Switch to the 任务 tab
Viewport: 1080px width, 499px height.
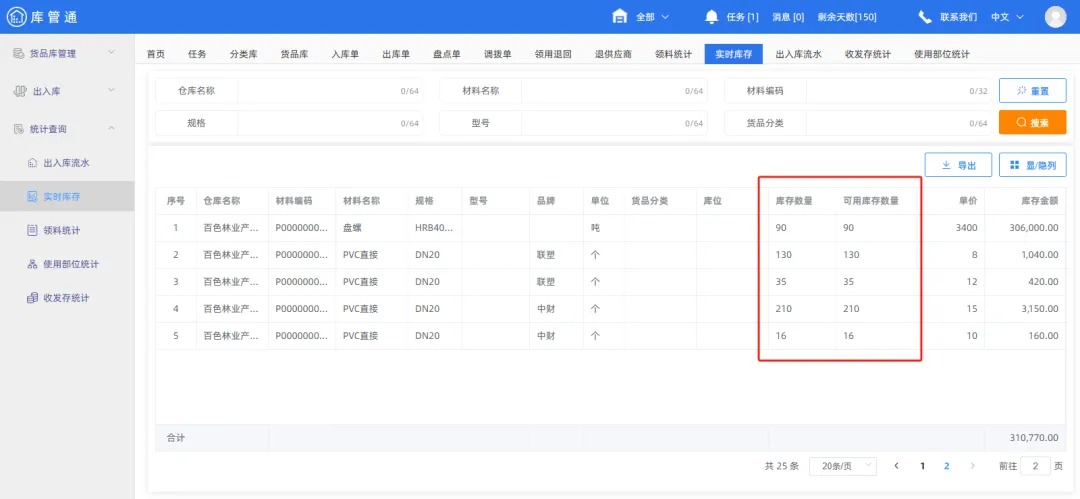coord(197,54)
